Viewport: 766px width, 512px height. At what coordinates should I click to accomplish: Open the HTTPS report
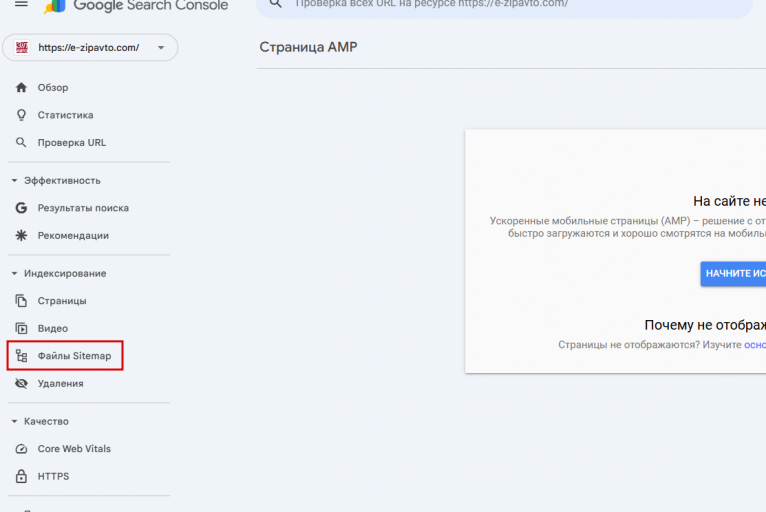53,476
